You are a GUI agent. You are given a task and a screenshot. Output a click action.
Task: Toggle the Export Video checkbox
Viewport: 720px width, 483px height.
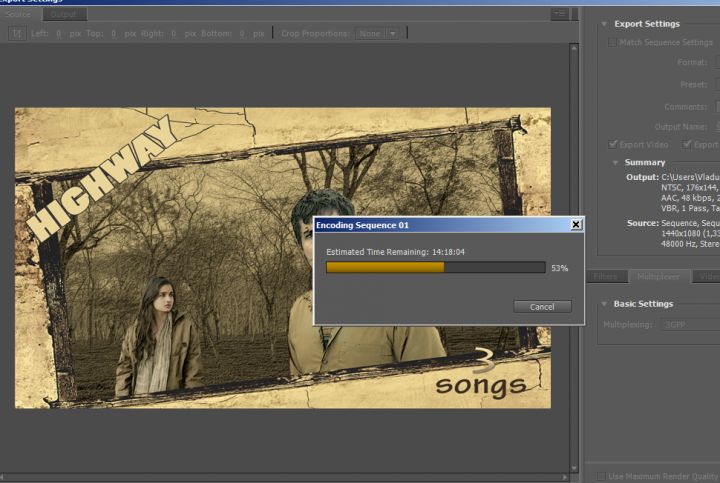click(613, 144)
